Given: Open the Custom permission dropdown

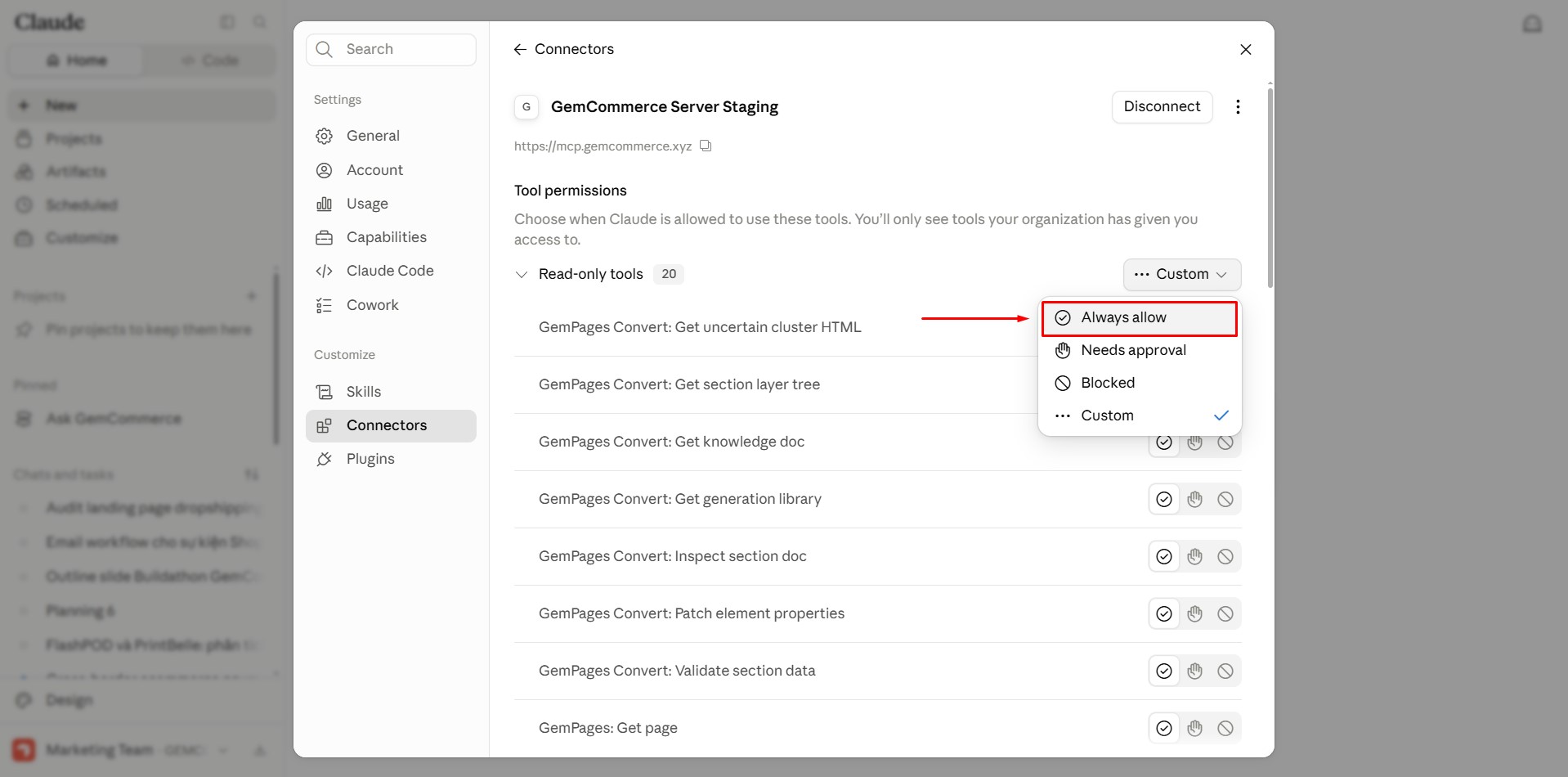Looking at the screenshot, I should 1182,275.
